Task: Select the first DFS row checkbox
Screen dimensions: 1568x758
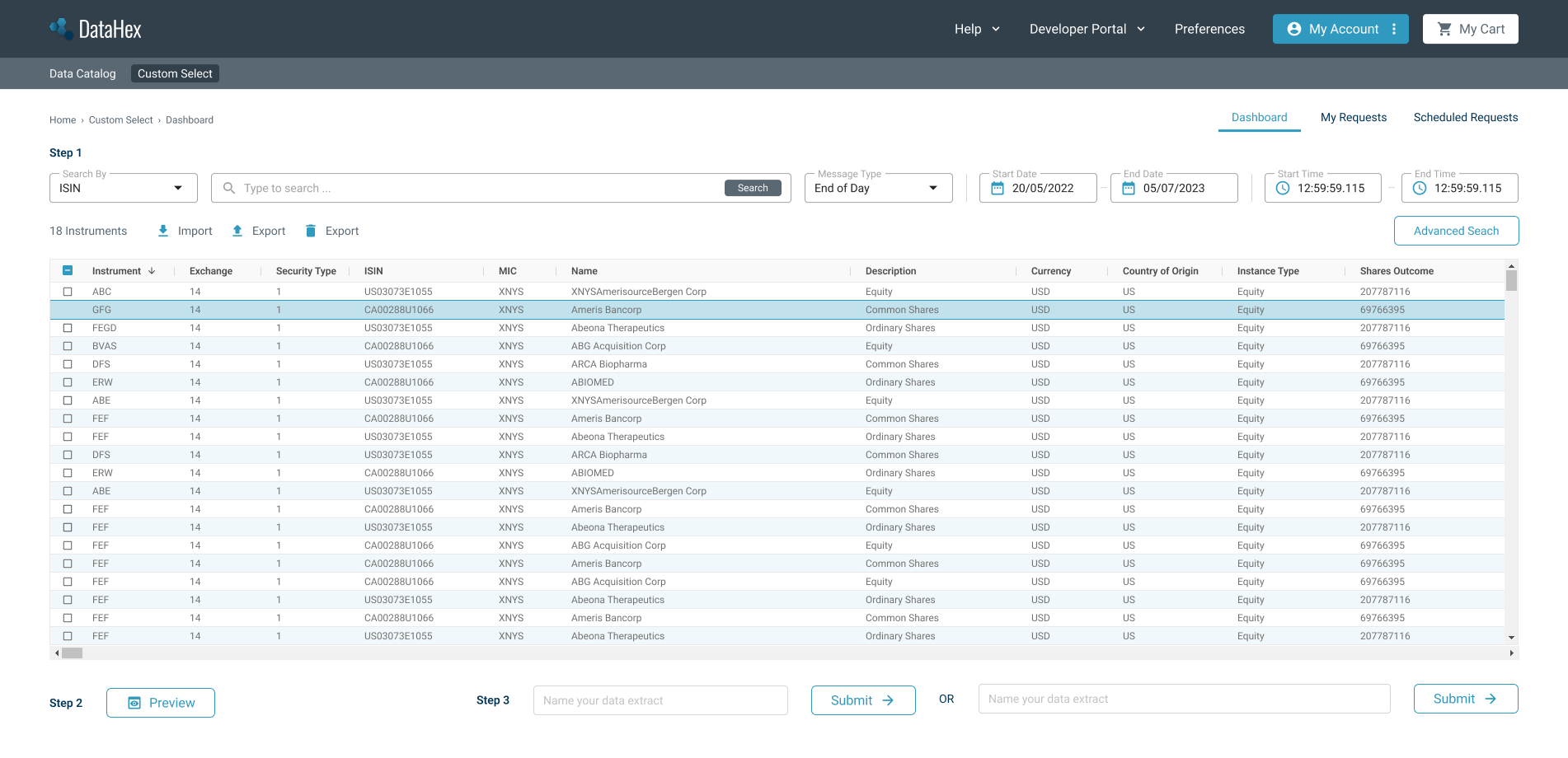Action: pyautogui.click(x=68, y=364)
